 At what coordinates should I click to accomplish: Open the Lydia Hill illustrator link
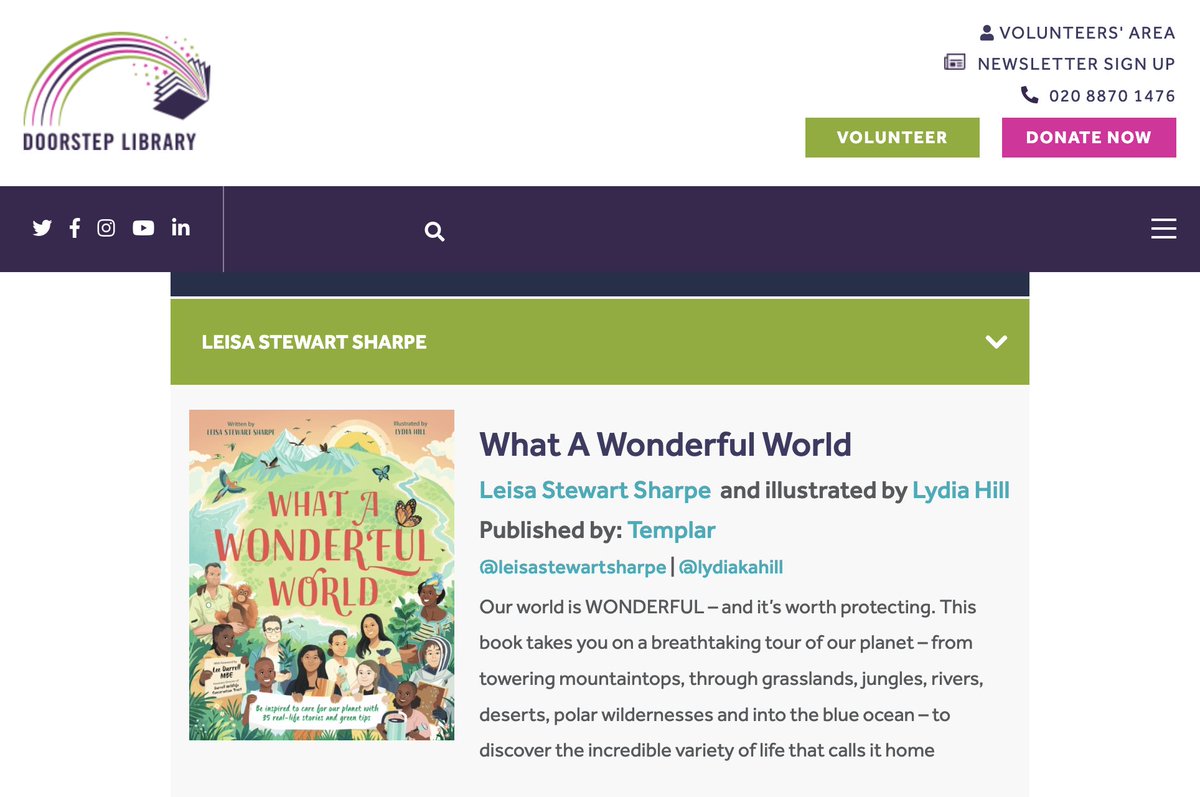click(x=961, y=490)
